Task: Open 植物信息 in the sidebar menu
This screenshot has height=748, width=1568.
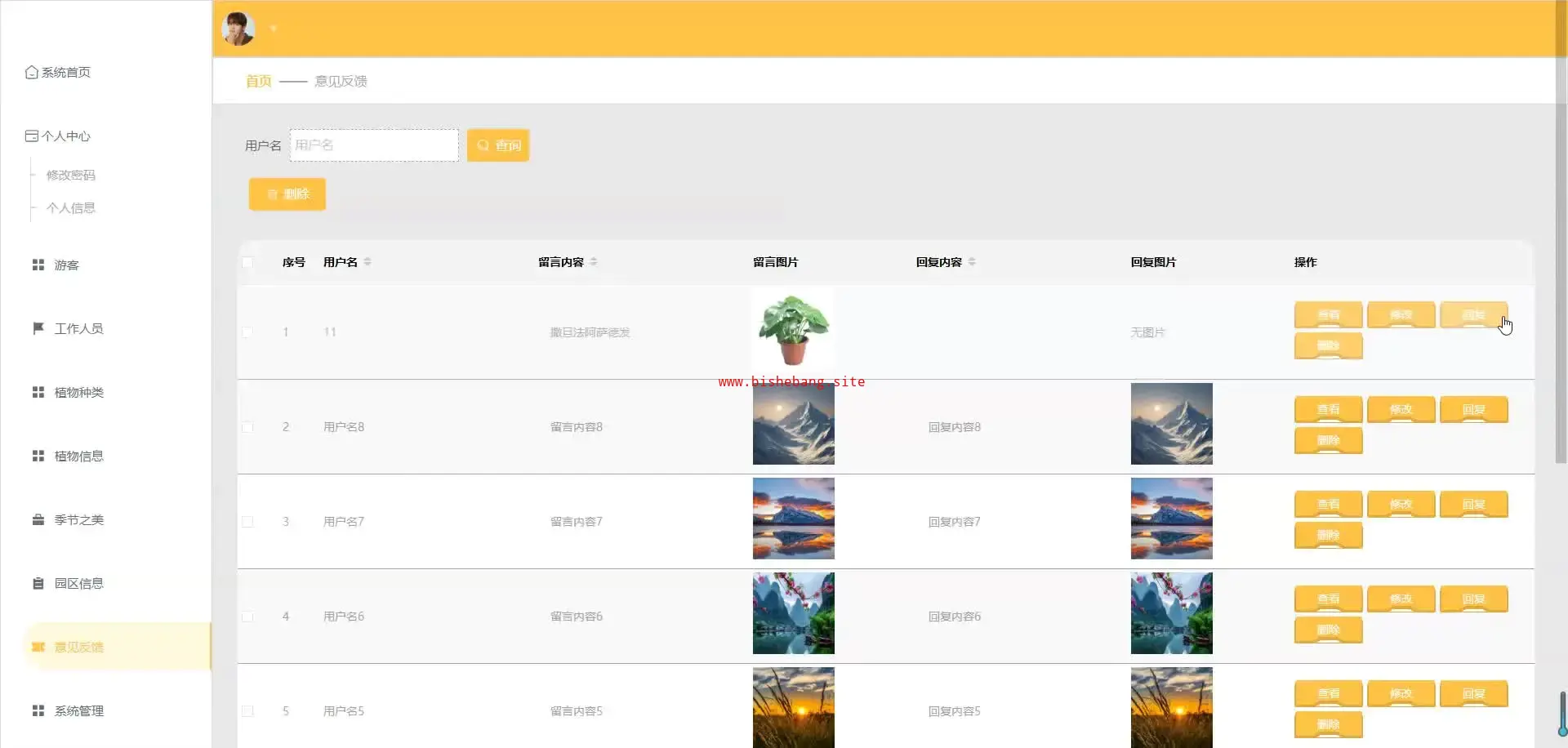Action: [78, 456]
